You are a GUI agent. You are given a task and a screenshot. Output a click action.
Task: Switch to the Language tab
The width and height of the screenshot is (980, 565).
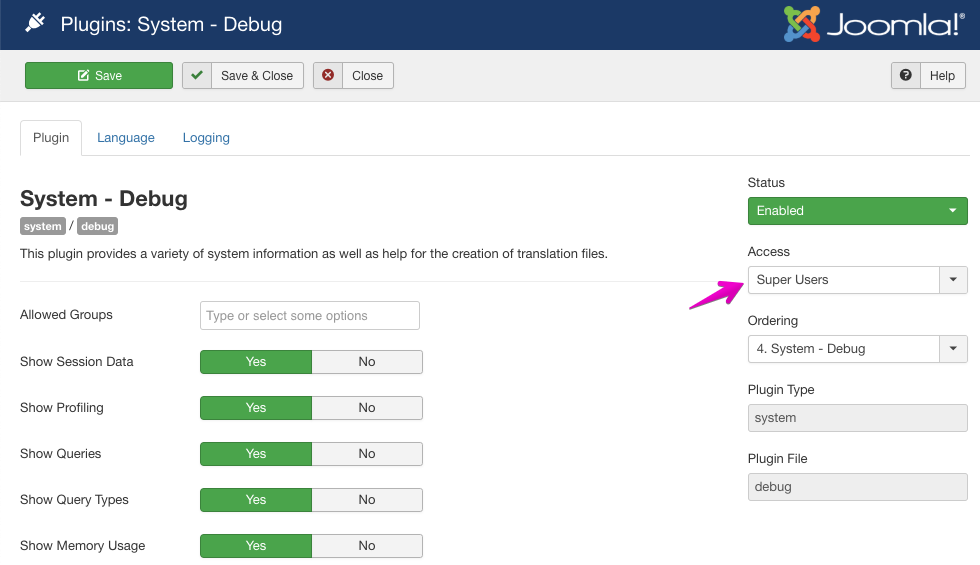pyautogui.click(x=126, y=138)
